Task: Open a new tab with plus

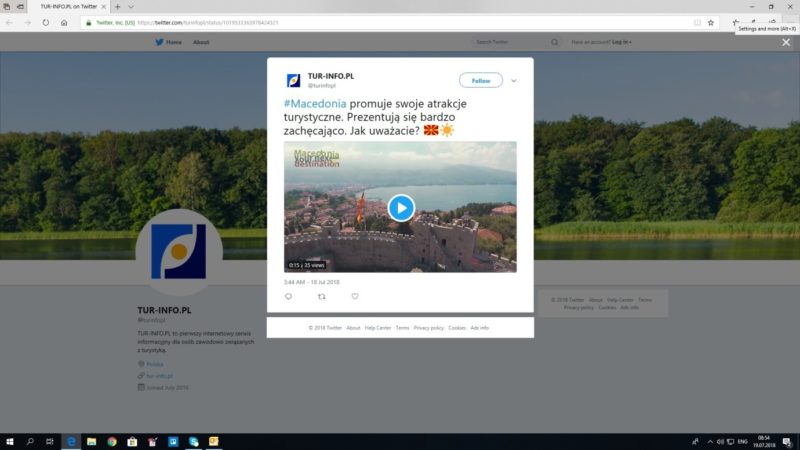Action: 117,7
